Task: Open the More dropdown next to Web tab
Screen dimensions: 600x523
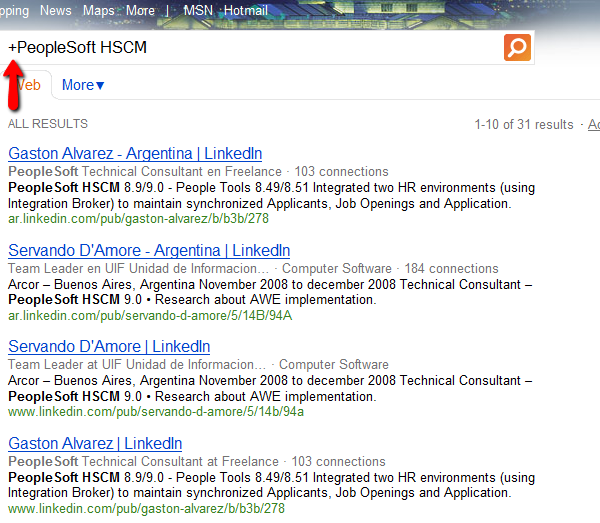Action: [83, 85]
